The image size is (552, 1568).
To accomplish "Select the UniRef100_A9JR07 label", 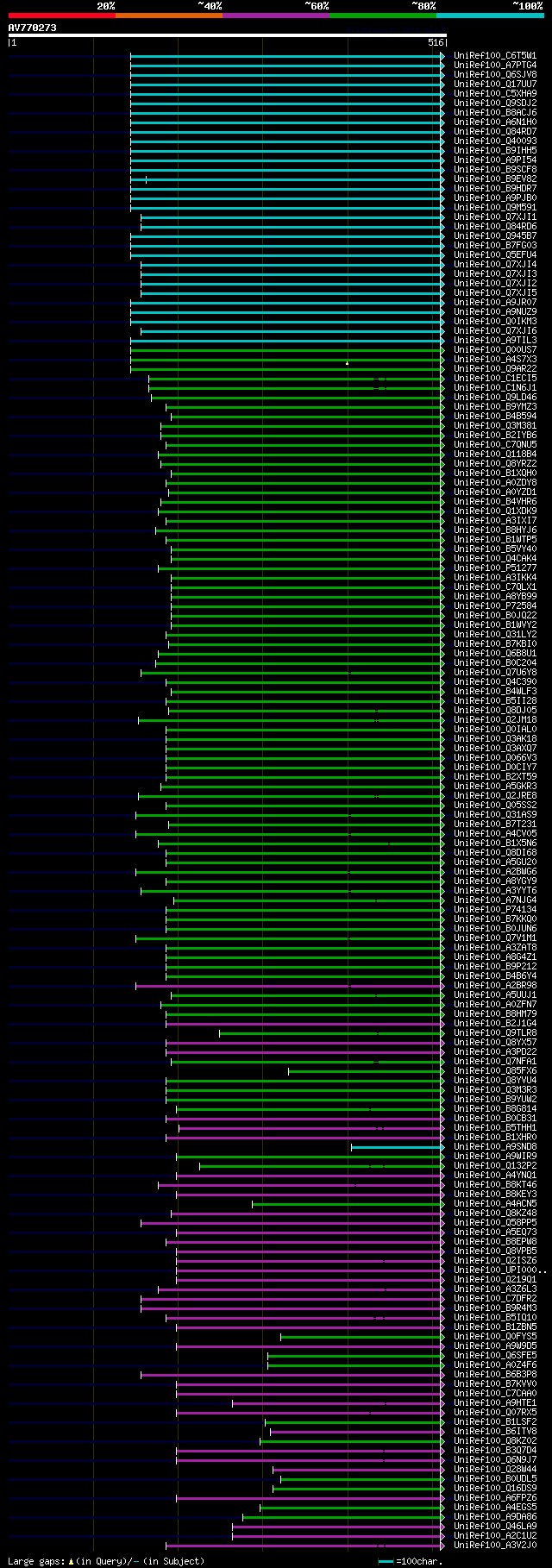I will point(495,303).
